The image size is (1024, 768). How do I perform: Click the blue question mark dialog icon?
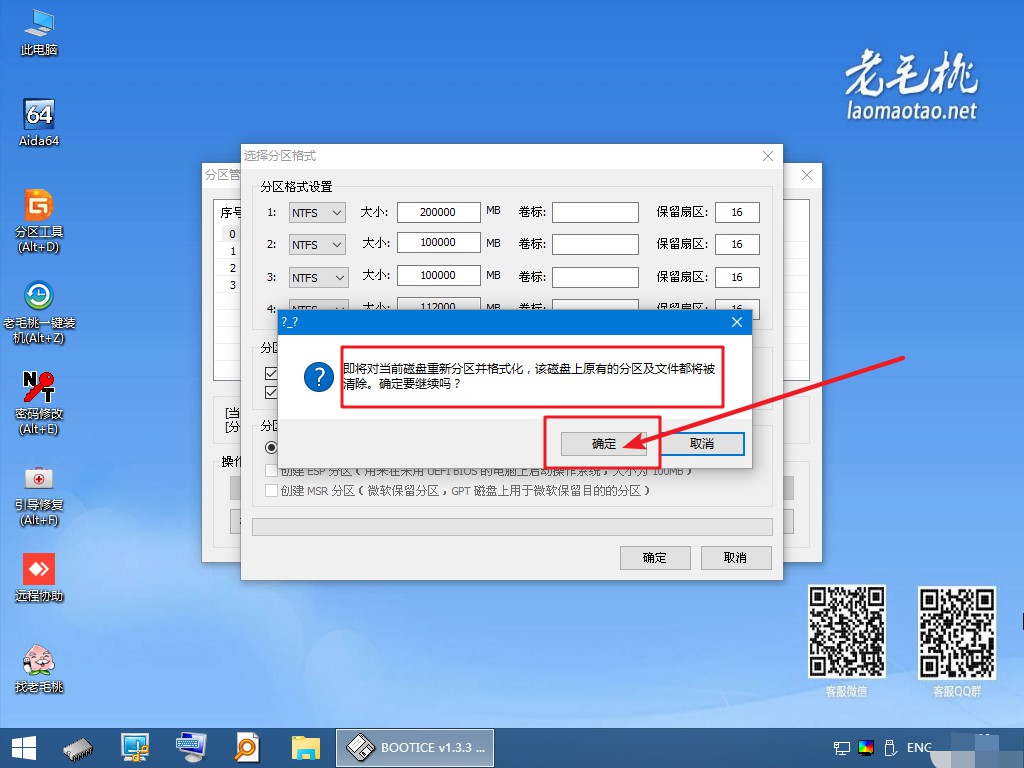pyautogui.click(x=319, y=377)
